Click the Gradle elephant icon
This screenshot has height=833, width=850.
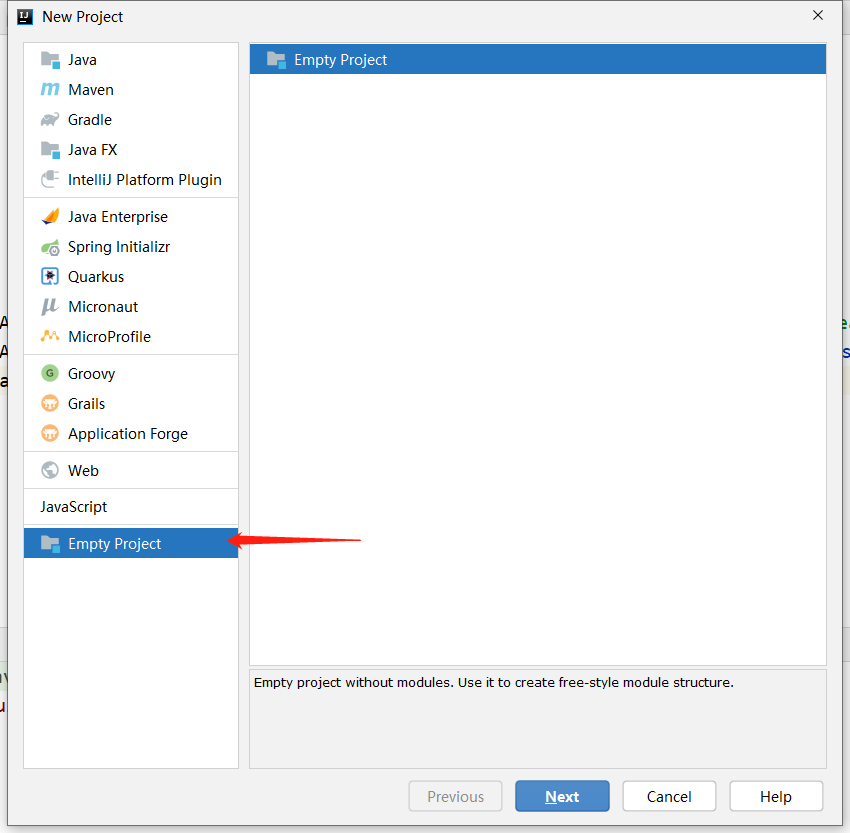tap(50, 119)
